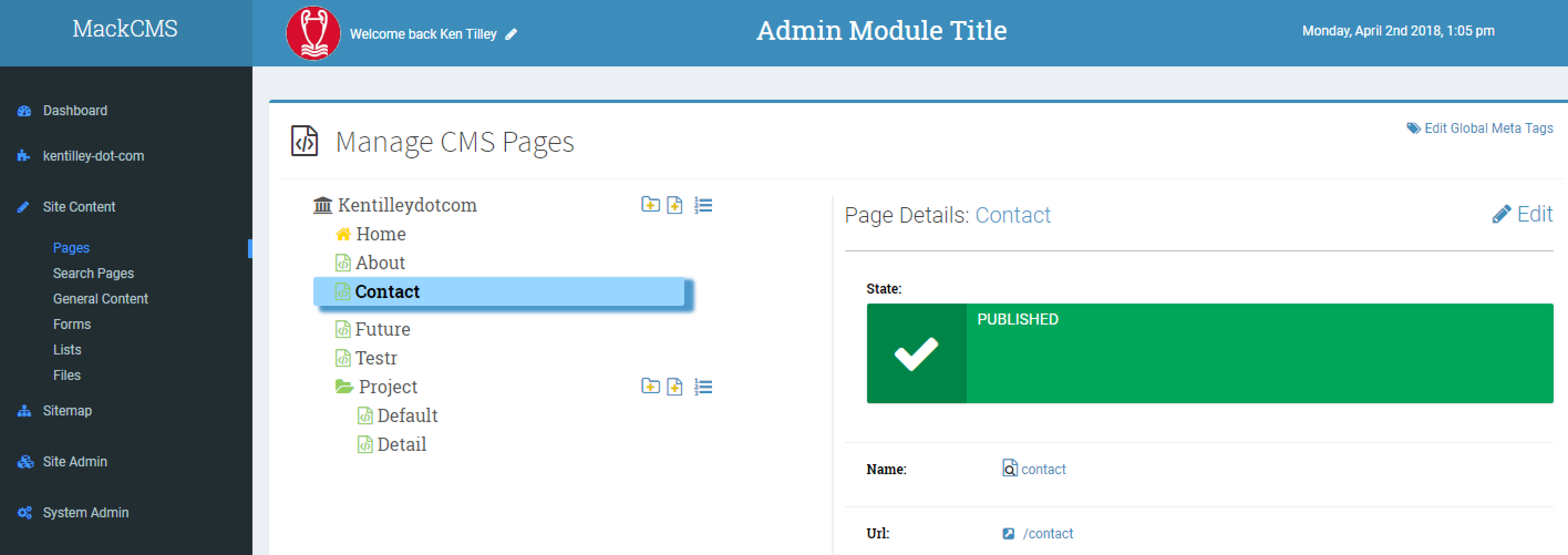Screen dimensions: 1568x555
Task: Open ordering list icon for Kentilleydotcom
Action: point(703,205)
